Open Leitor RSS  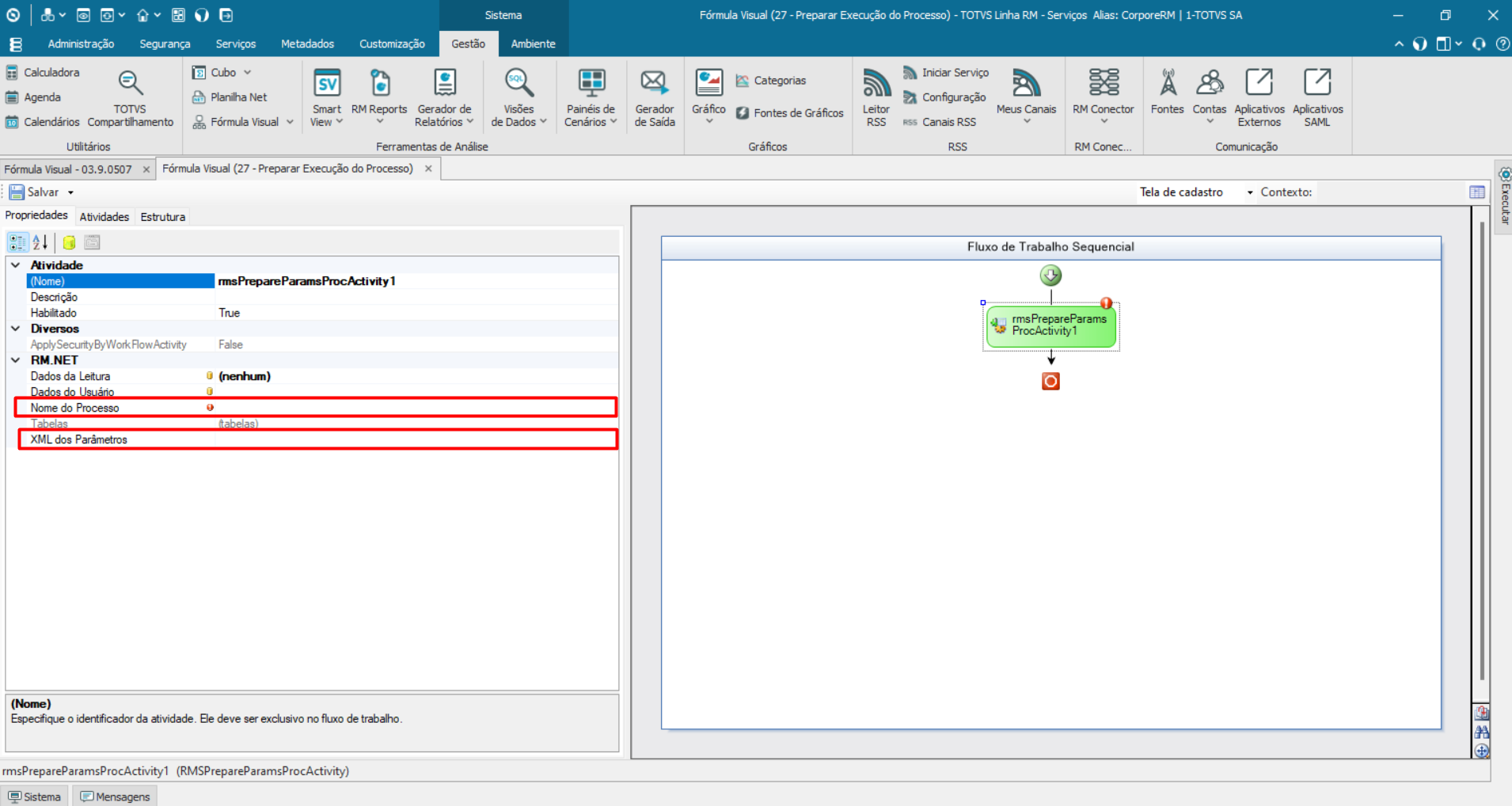coord(876,98)
